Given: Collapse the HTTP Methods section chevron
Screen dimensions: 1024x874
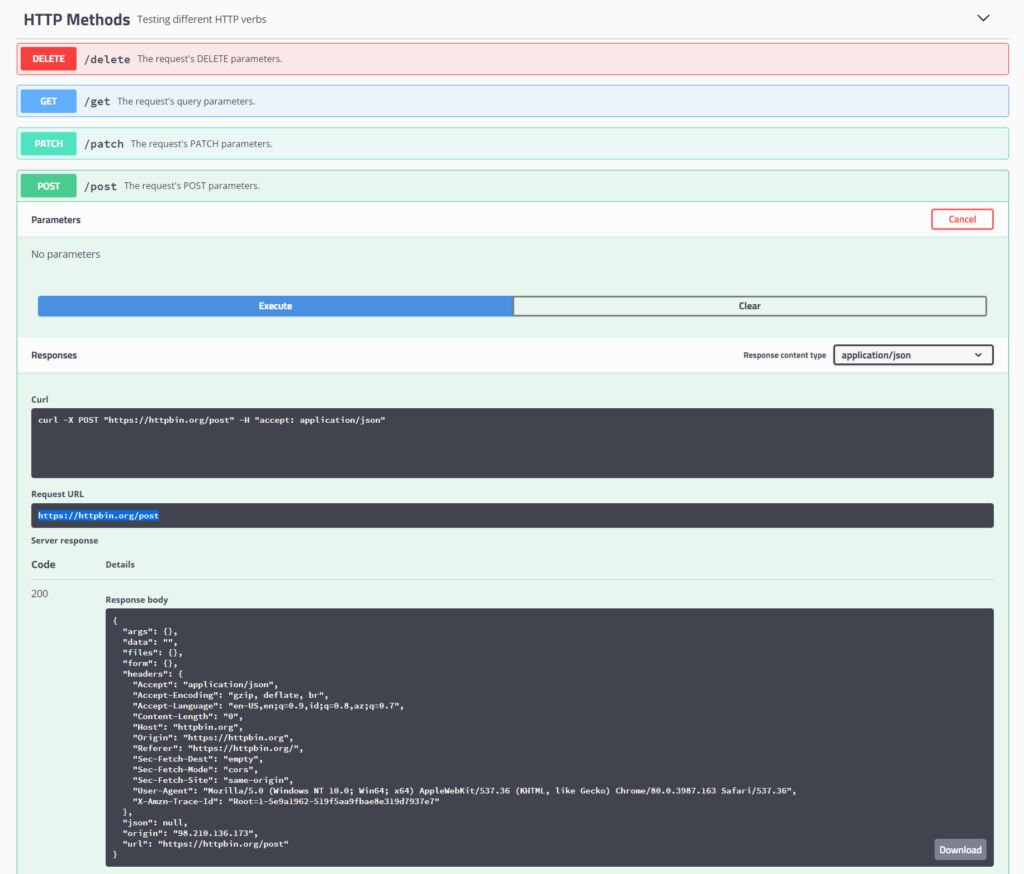Looking at the screenshot, I should point(983,18).
